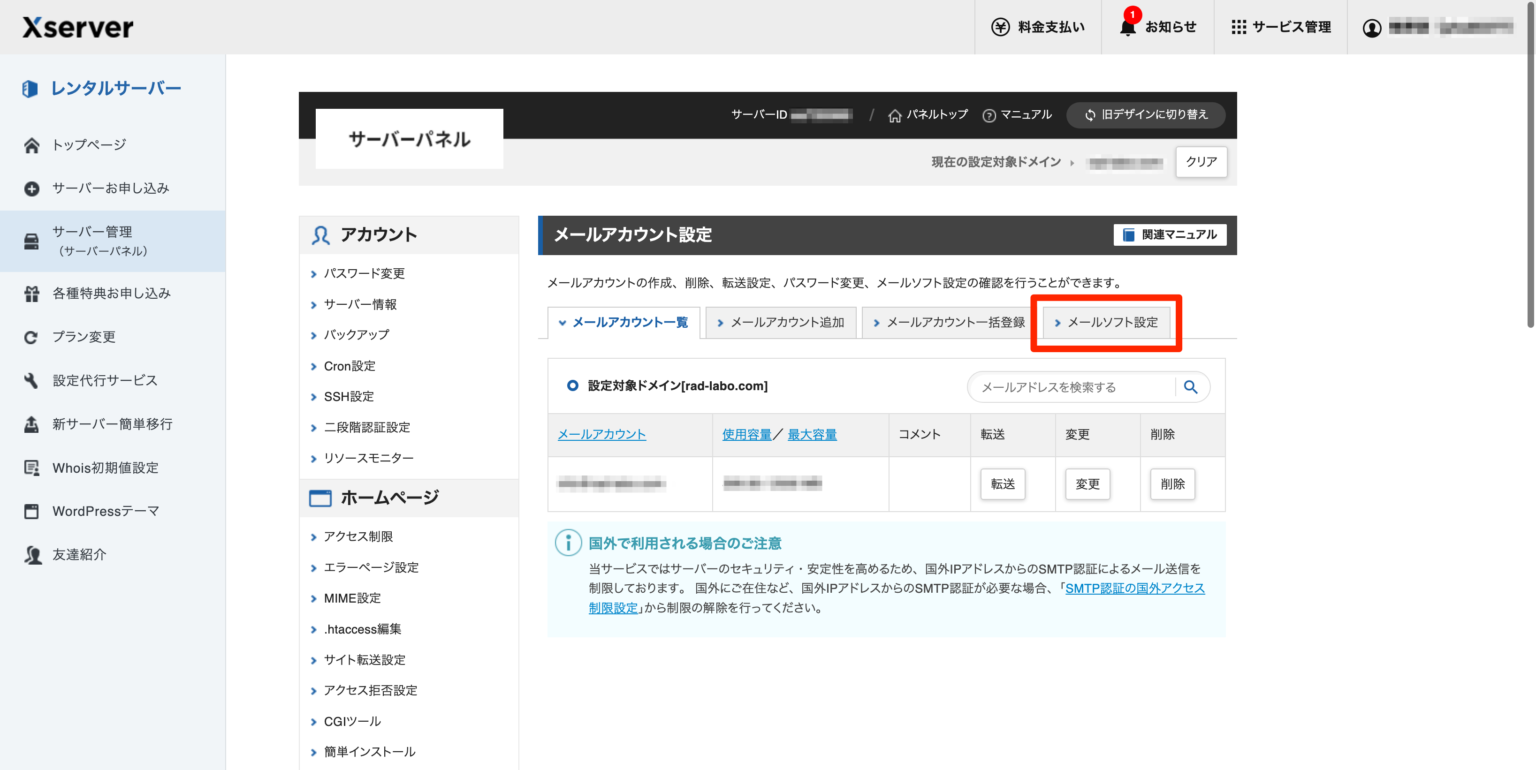Click the arrow beside SSH設定 in sidebar
The image size is (1536, 770).
314,396
